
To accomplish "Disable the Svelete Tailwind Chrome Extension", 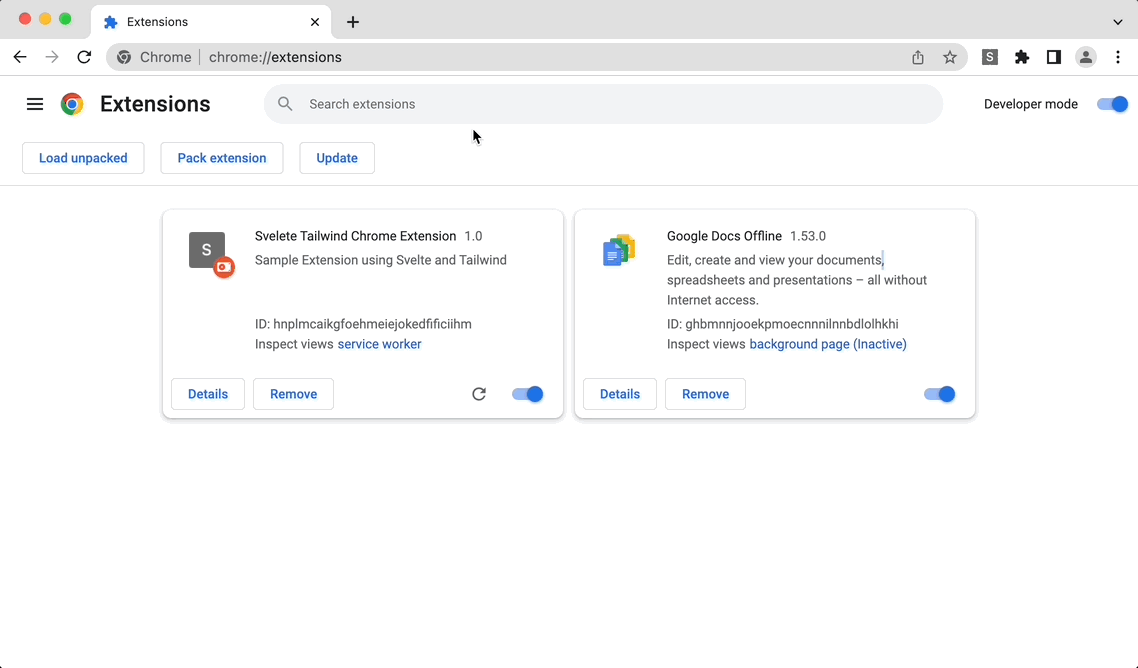I will (527, 394).
